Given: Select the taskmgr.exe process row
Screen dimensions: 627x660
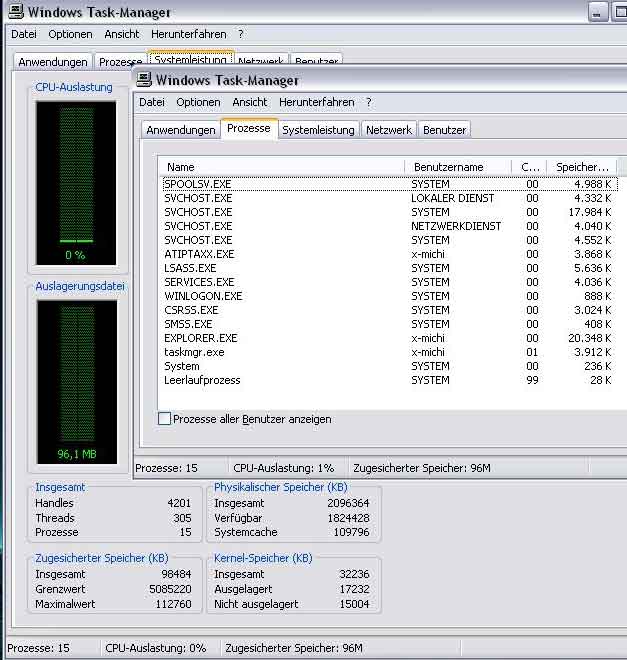Looking at the screenshot, I should point(390,352).
